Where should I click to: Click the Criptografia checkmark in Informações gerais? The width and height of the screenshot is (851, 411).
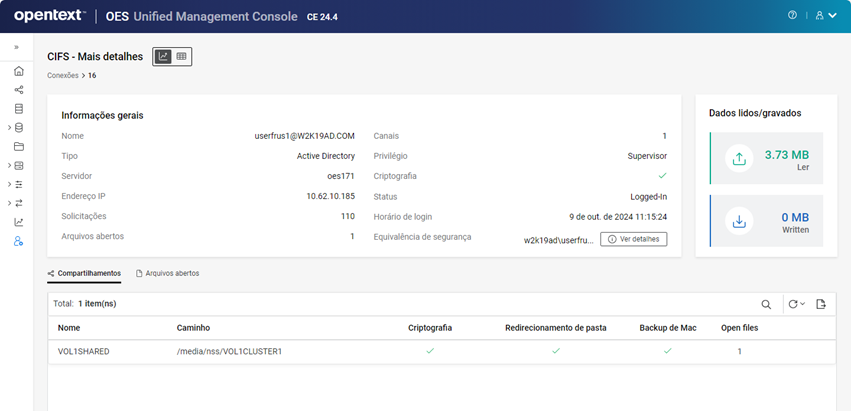click(x=662, y=176)
